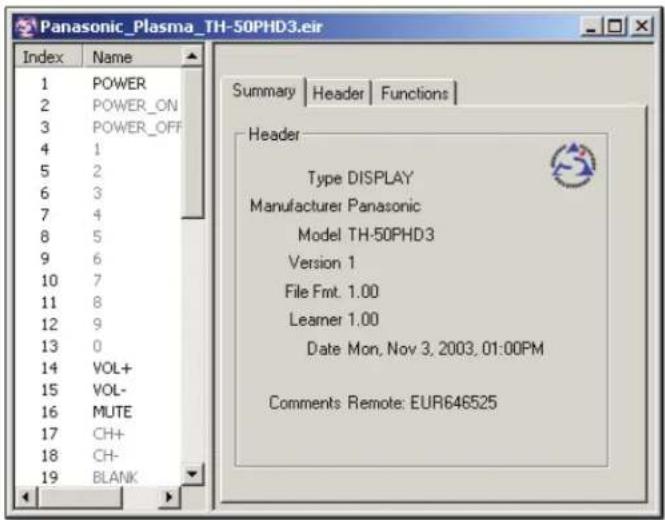This screenshot has width=665, height=520.
Task: Select the VOL+ function row
Action: coord(98,368)
